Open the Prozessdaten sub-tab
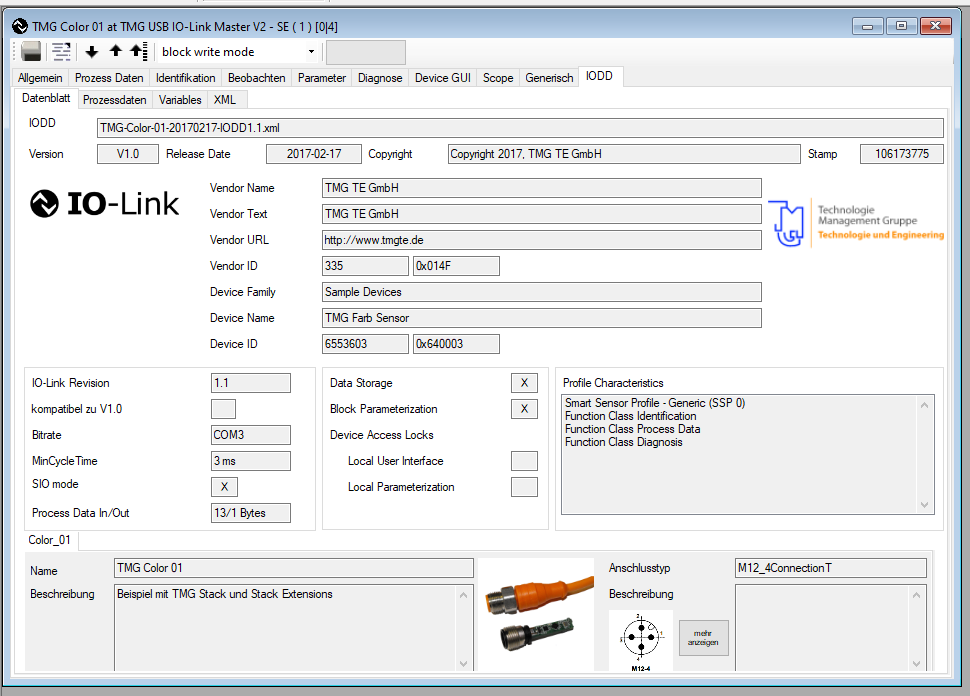 (114, 100)
